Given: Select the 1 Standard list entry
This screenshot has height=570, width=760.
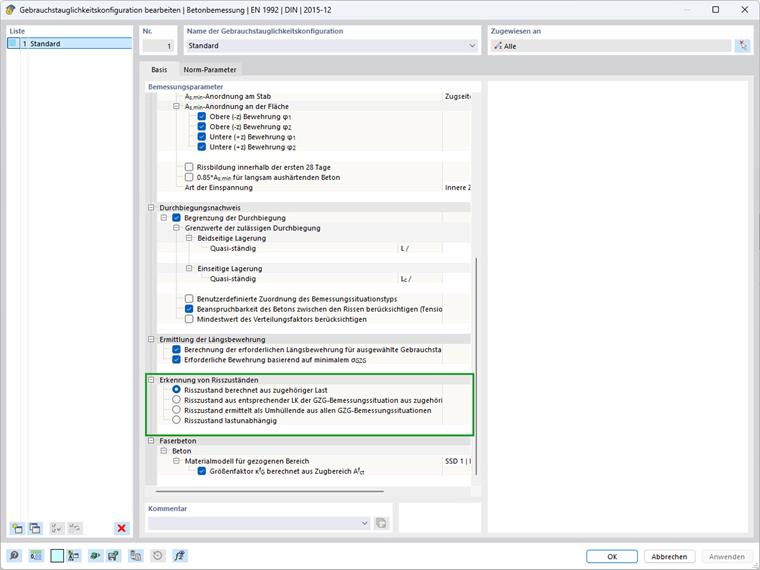Looking at the screenshot, I should point(69,44).
